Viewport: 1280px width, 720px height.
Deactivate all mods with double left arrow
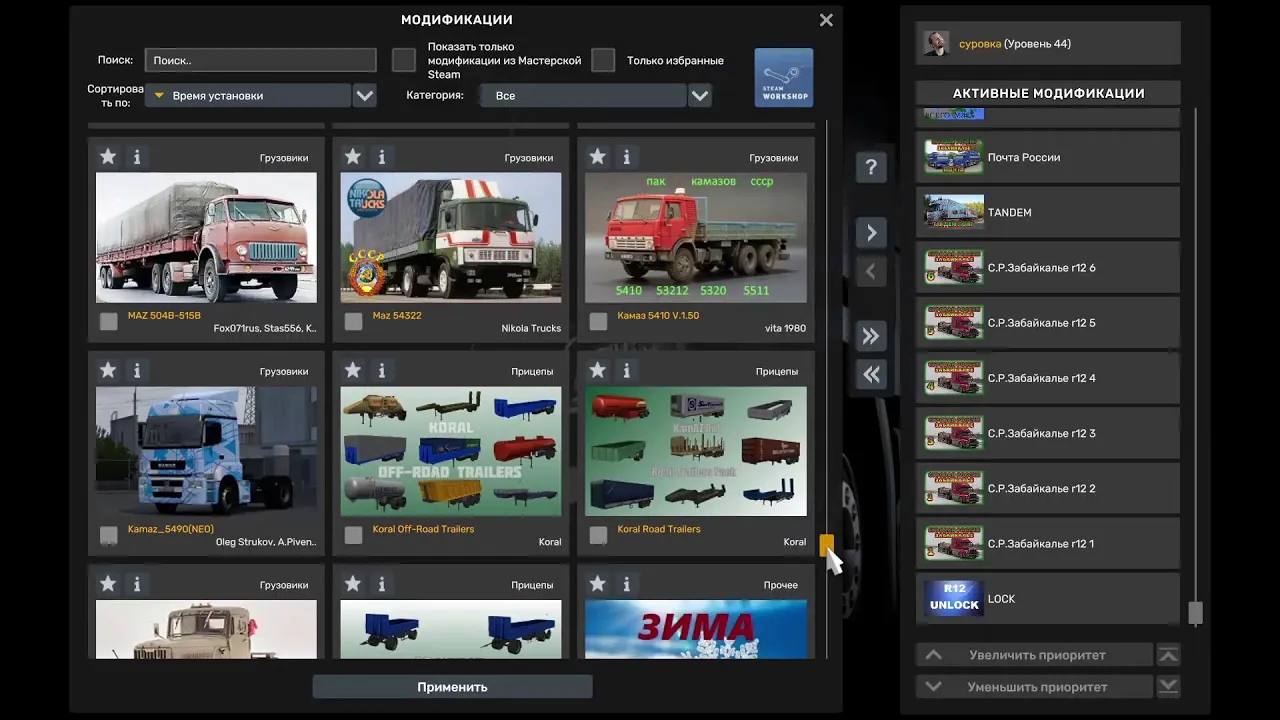871,374
